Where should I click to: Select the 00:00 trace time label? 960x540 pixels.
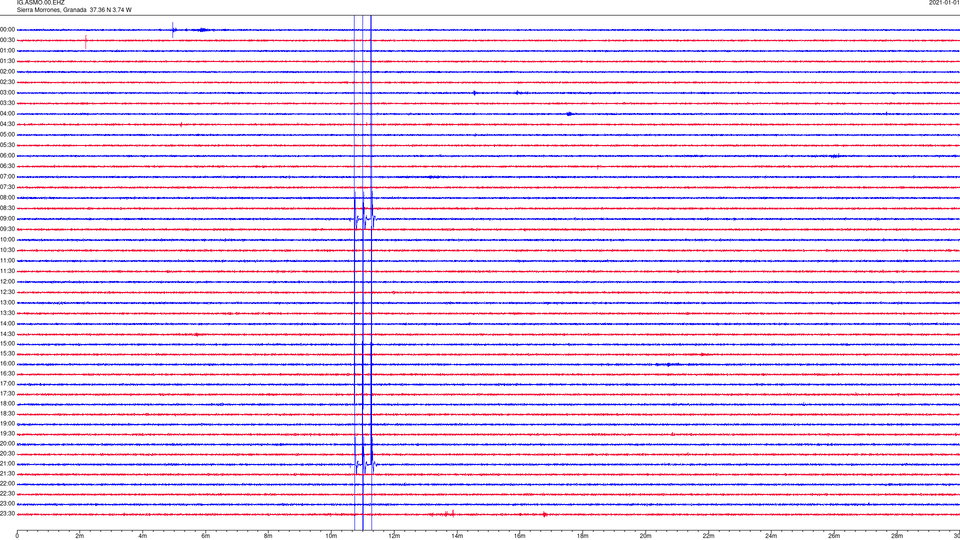pyautogui.click(x=7, y=29)
